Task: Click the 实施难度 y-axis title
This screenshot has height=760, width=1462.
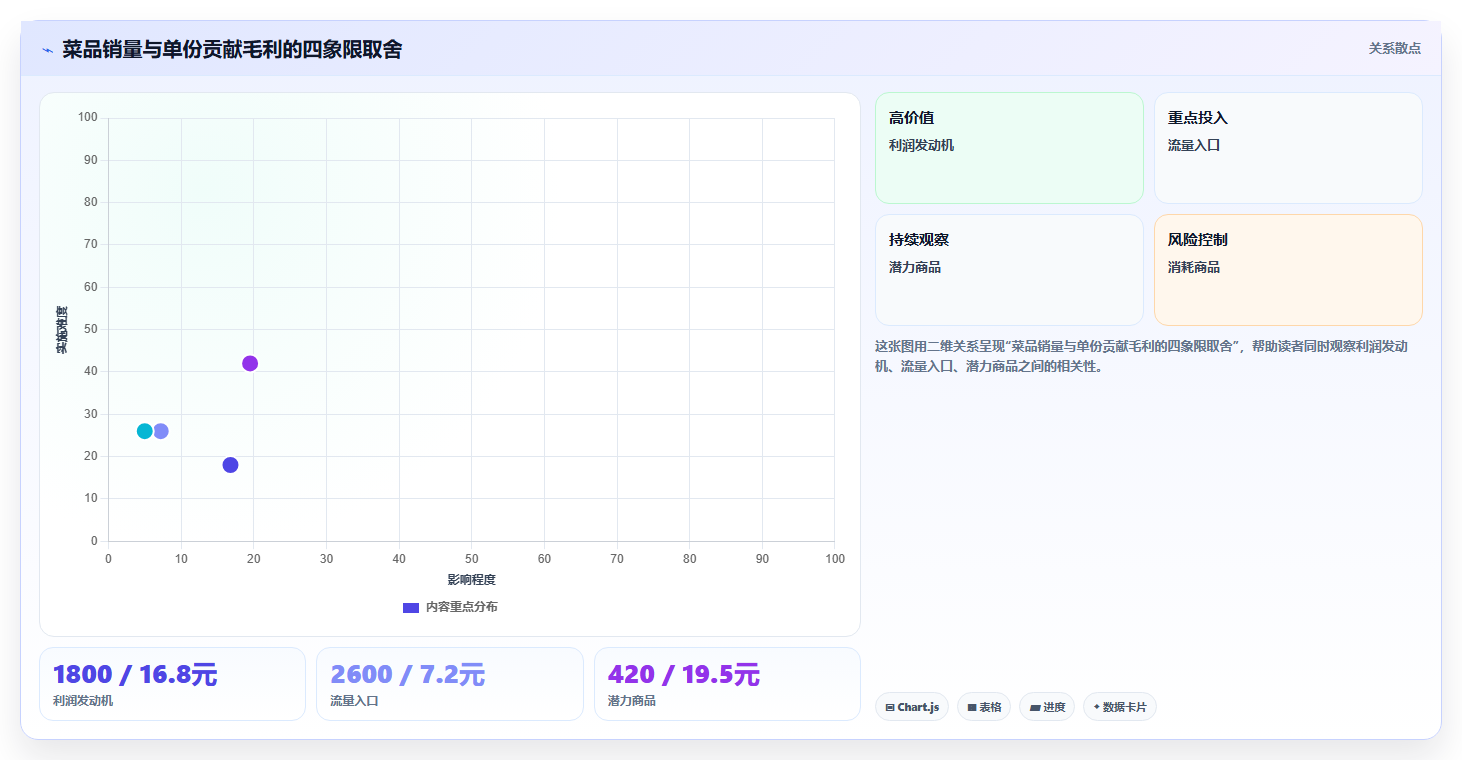Action: click(62, 330)
